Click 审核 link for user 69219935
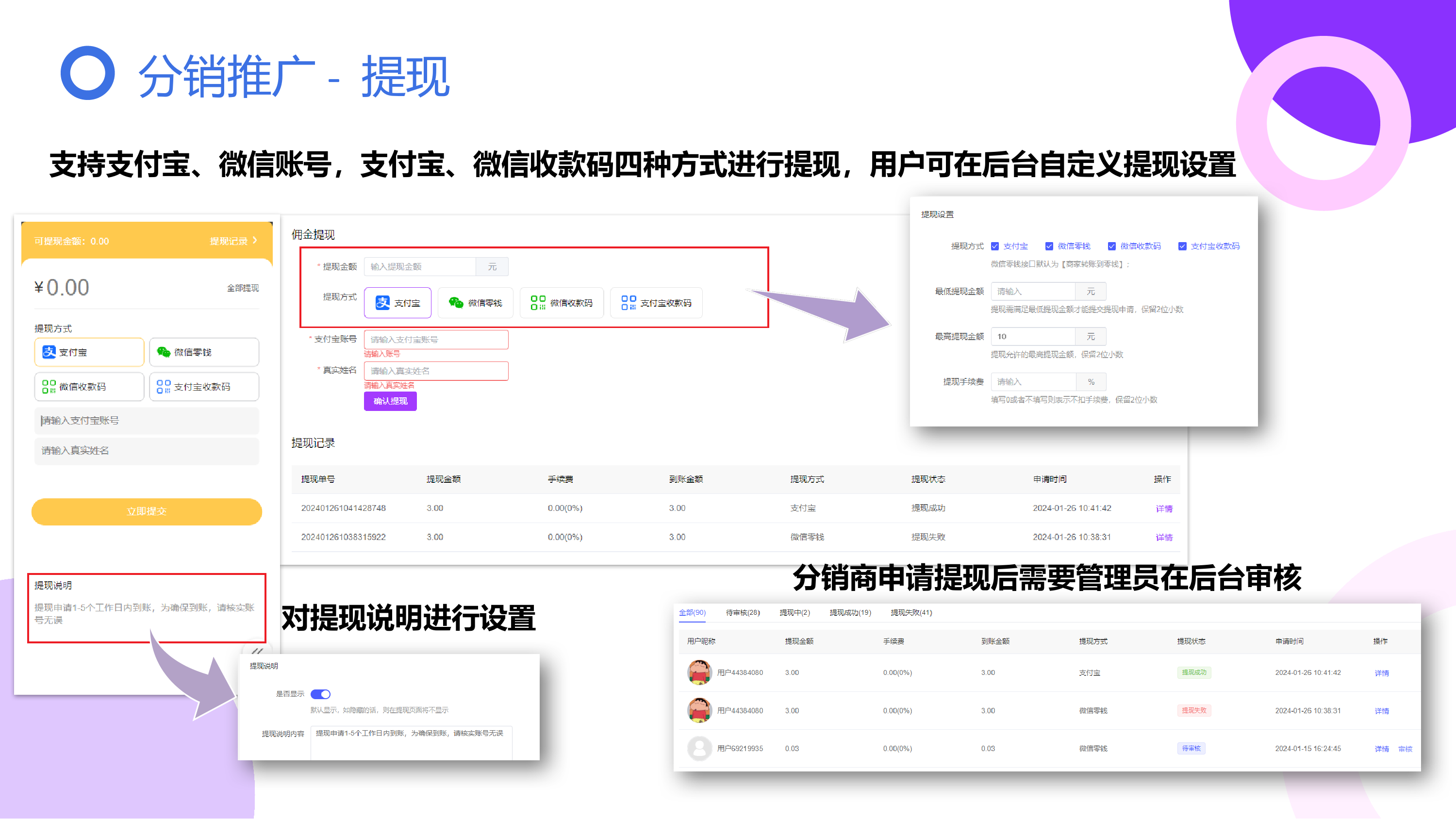This screenshot has width=1456, height=819. [x=1405, y=749]
